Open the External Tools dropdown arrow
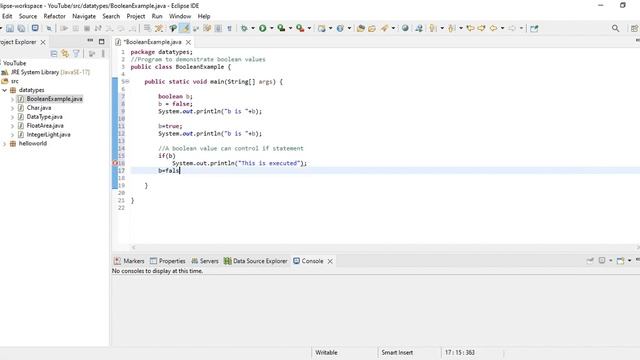The image size is (640, 360). (309, 28)
